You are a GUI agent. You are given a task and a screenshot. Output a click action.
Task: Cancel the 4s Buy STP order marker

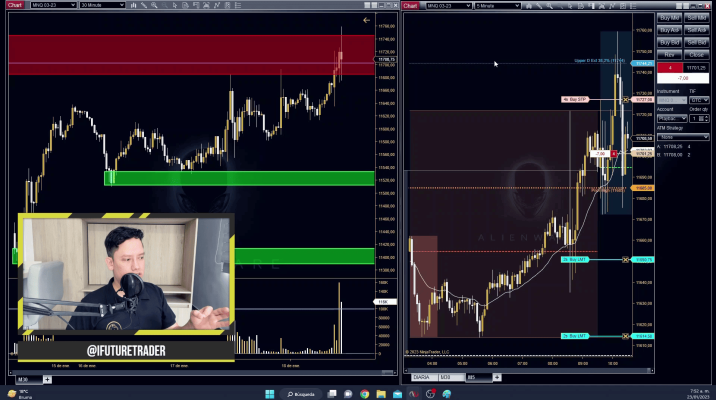click(x=626, y=100)
